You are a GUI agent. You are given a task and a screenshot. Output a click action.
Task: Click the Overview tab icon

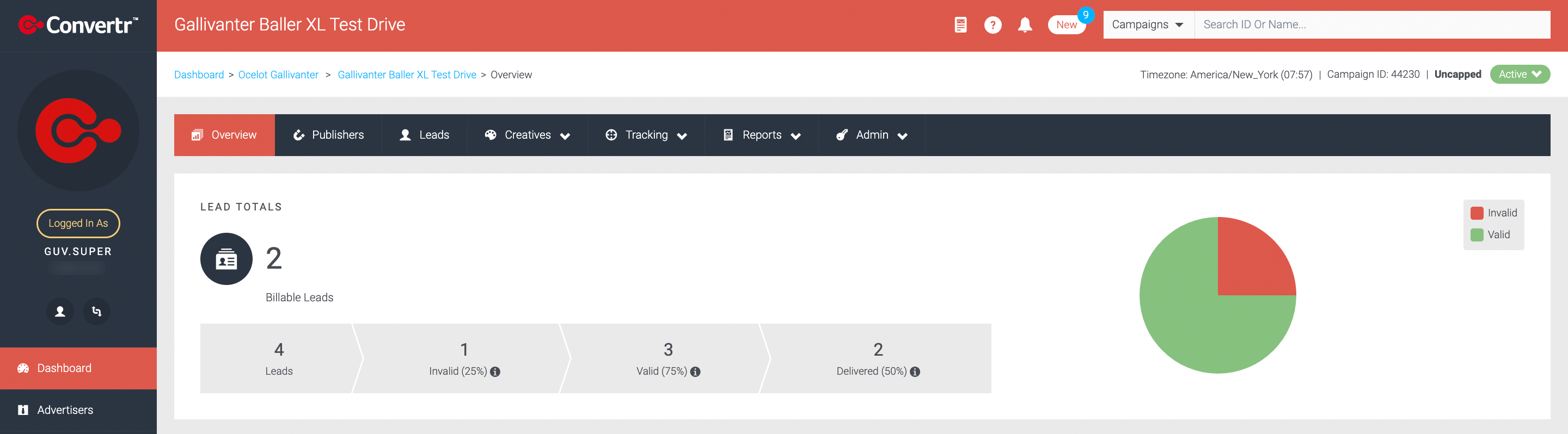pos(197,135)
